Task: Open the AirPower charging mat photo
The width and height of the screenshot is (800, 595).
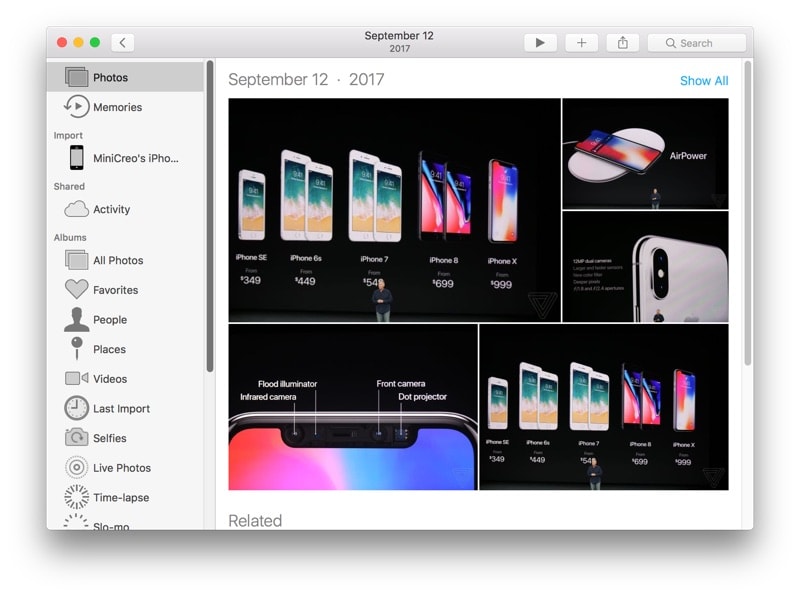Action: (645, 154)
